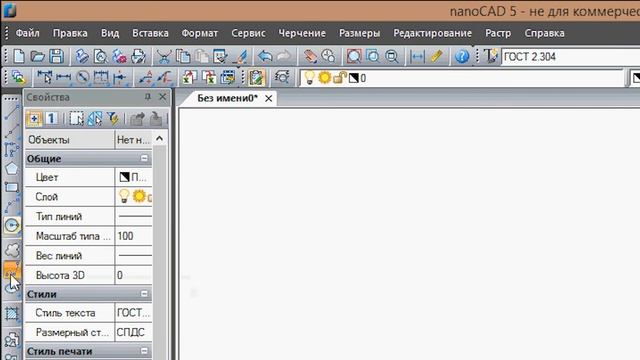Click the measure distance icon
The width and height of the screenshot is (640, 360).
point(417,56)
